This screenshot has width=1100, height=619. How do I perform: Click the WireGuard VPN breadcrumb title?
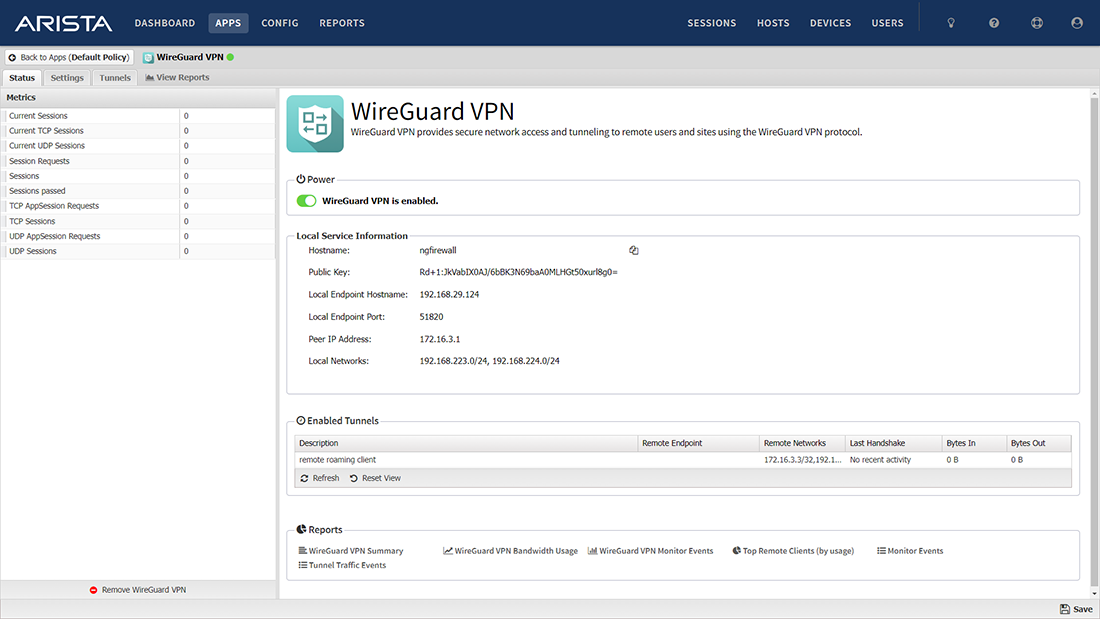190,58
